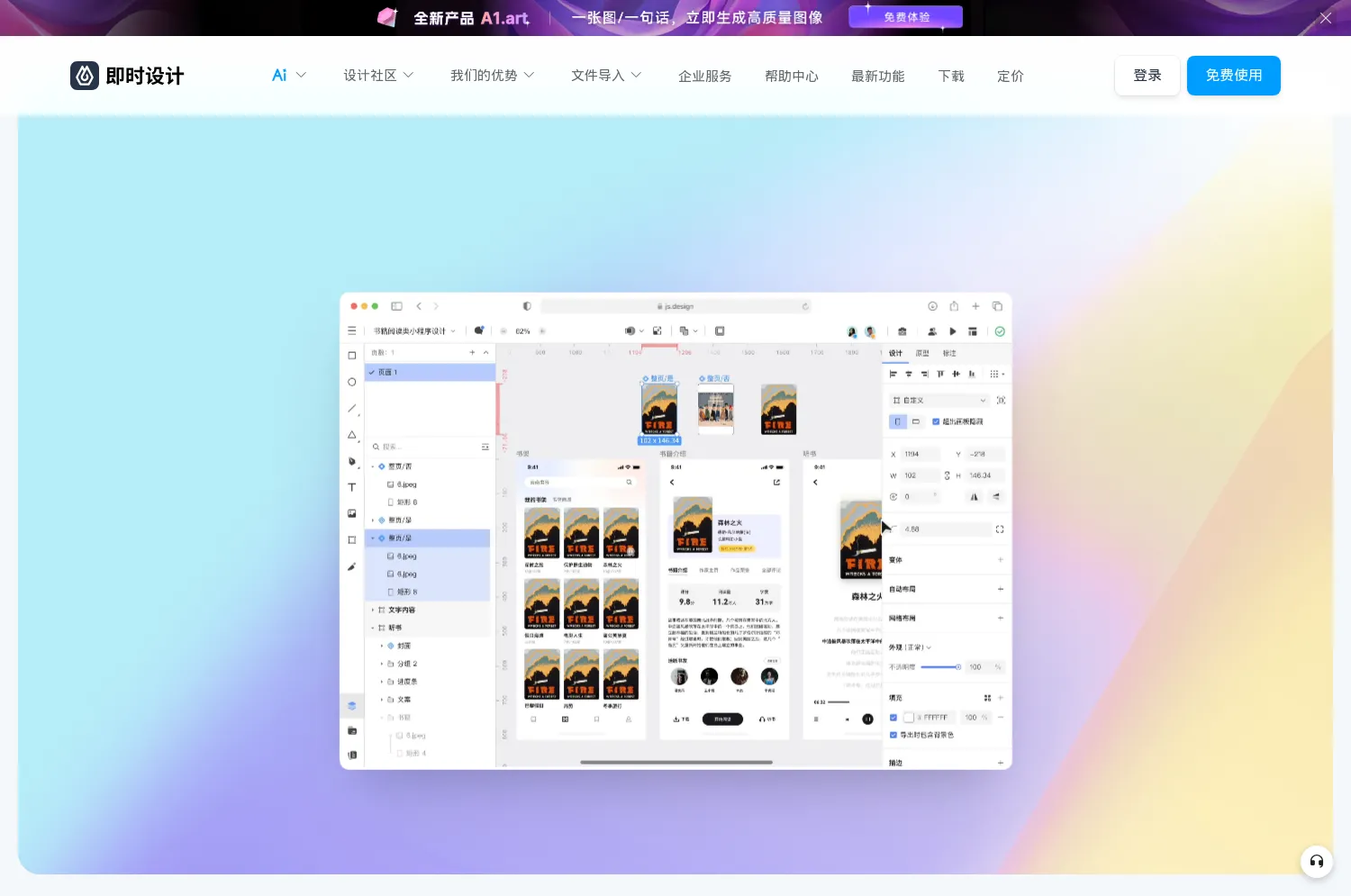Click the 登录 button
The image size is (1351, 896).
click(x=1147, y=76)
